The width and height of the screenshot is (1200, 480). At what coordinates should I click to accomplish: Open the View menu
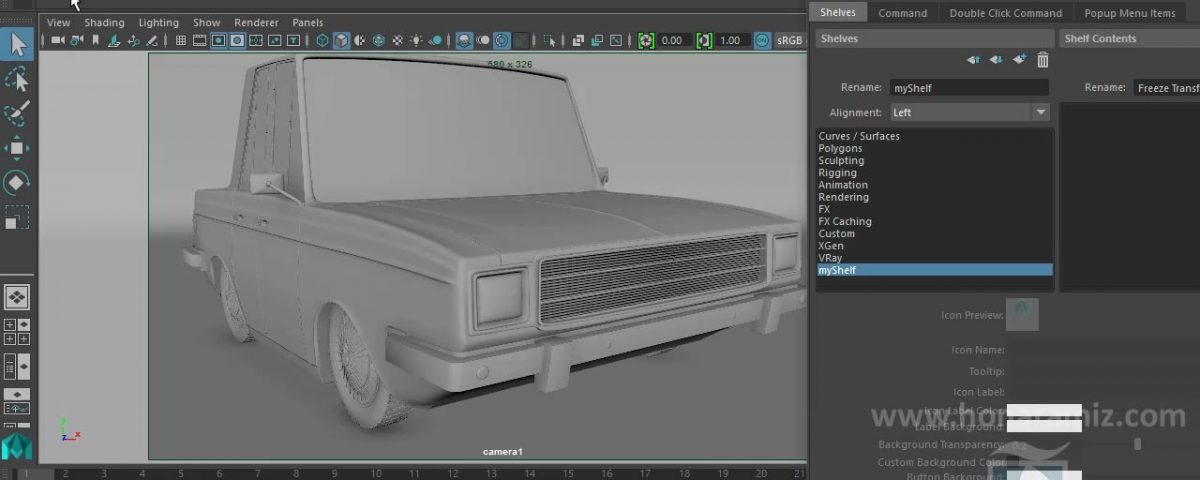click(x=58, y=22)
